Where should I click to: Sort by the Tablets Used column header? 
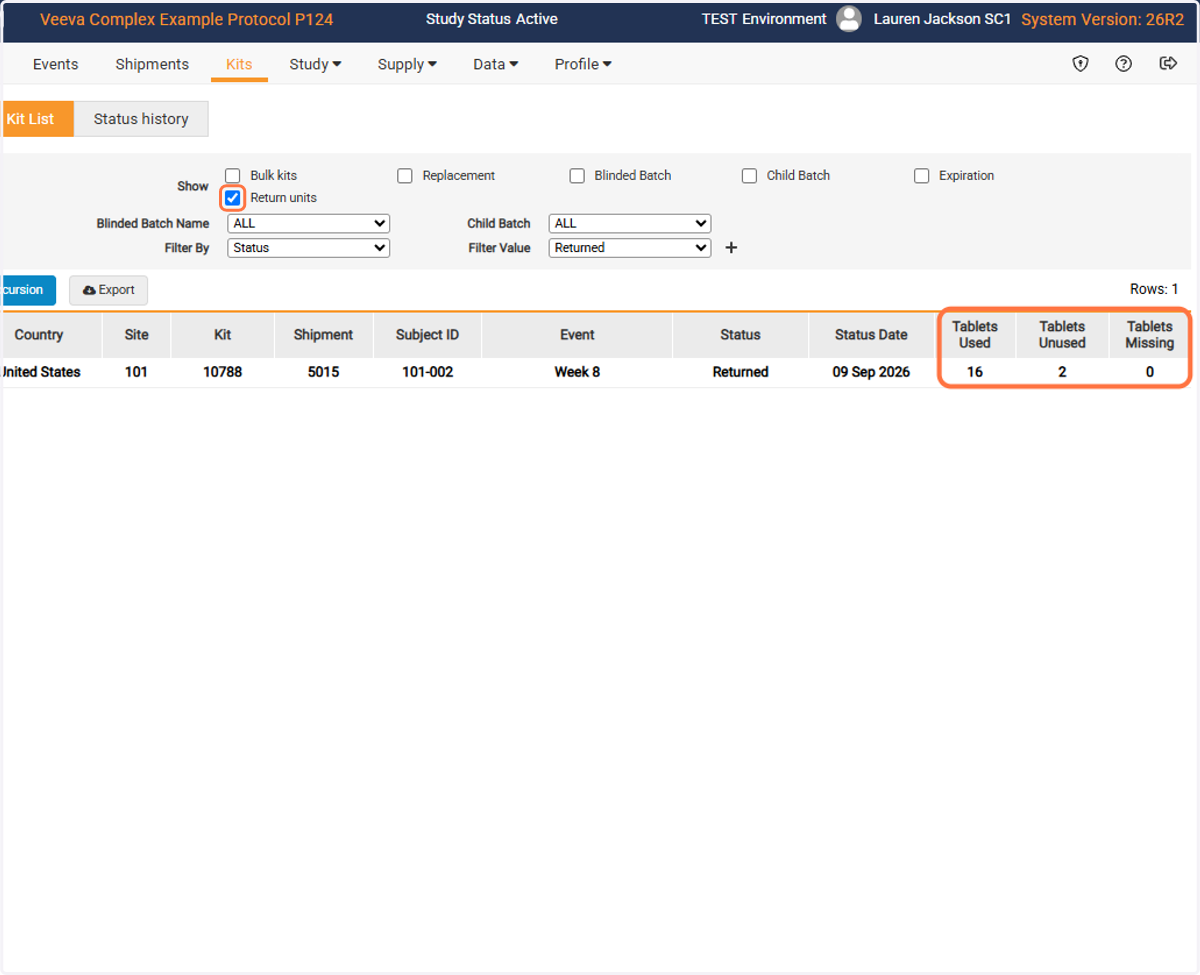[975, 335]
